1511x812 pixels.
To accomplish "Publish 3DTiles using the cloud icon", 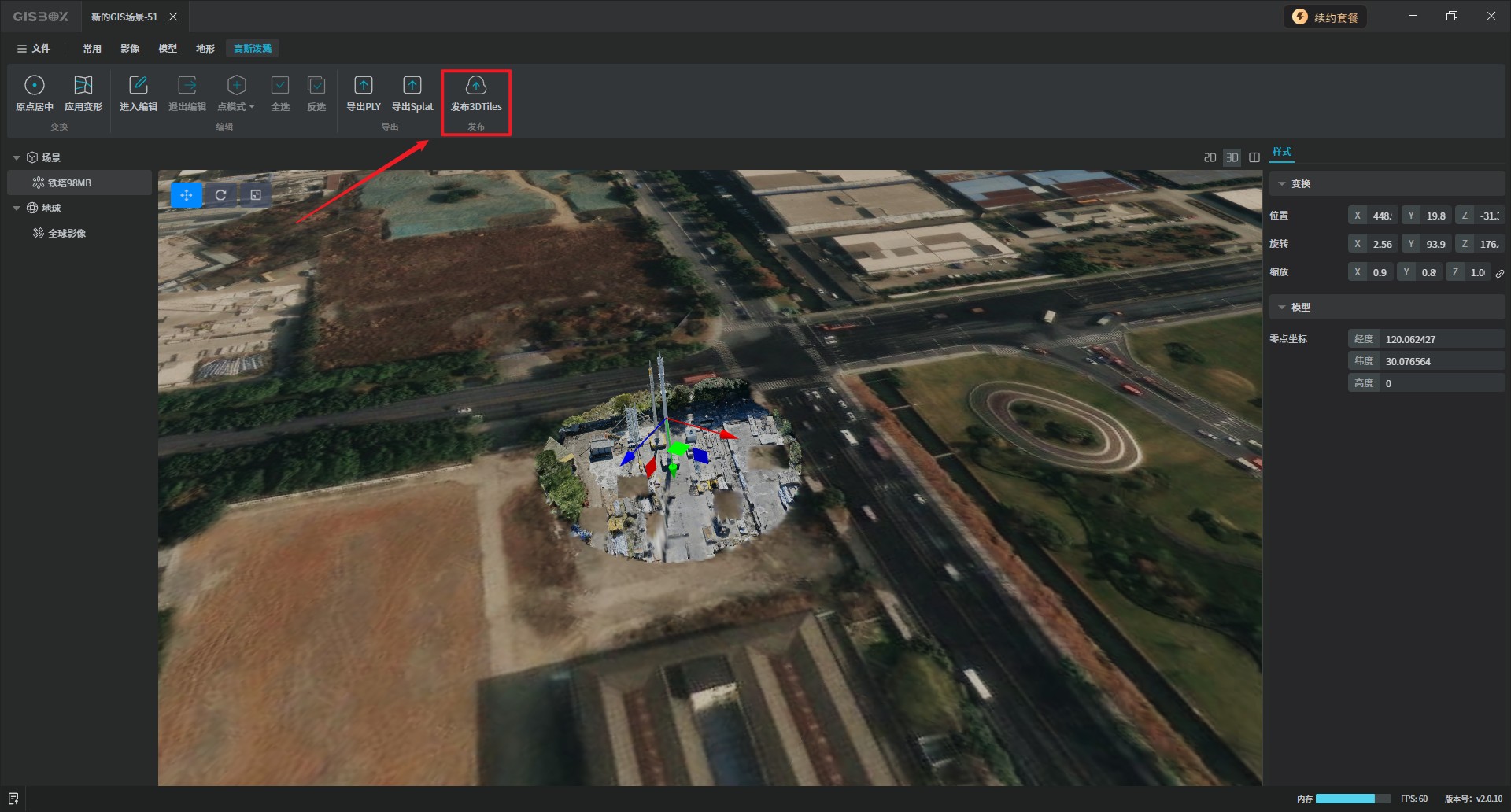I will click(x=475, y=86).
